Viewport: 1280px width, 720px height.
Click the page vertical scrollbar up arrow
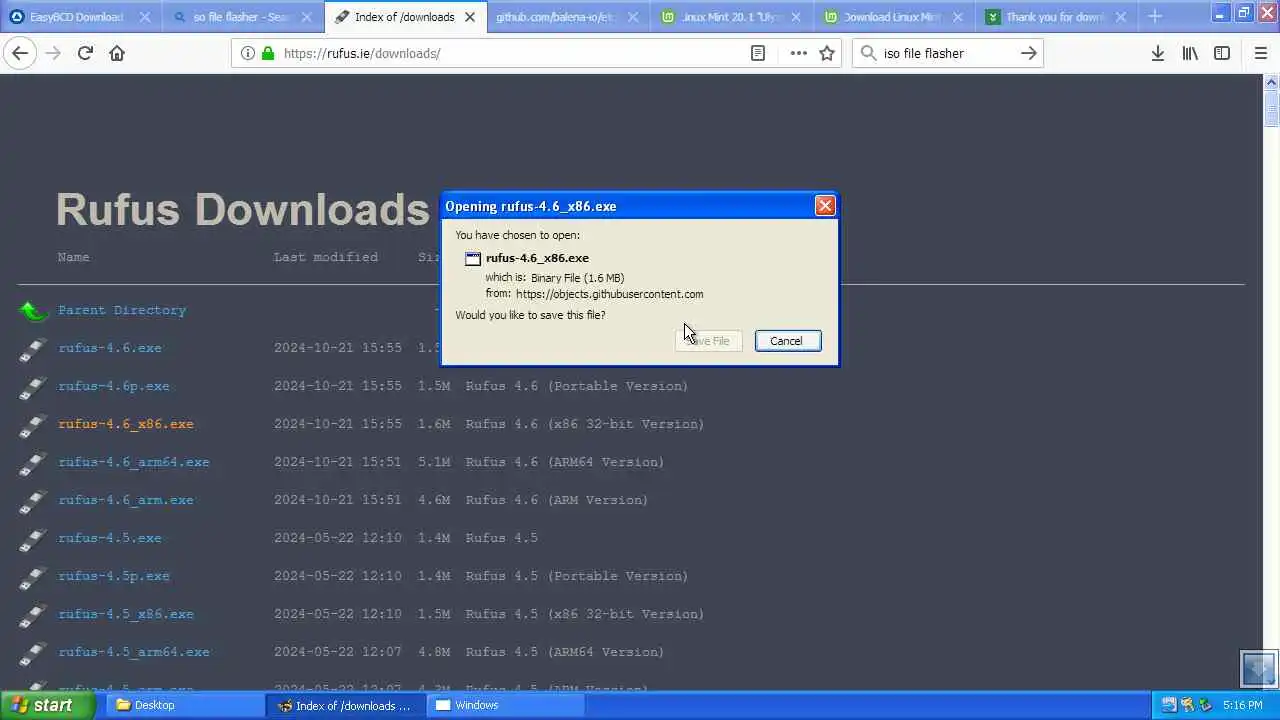pos(1272,83)
